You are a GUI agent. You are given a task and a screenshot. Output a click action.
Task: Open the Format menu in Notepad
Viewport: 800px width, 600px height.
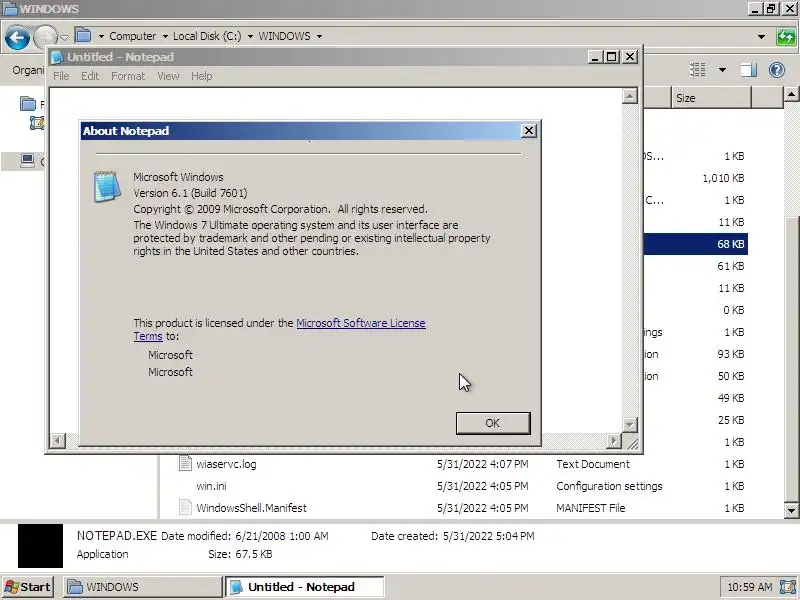(x=128, y=76)
